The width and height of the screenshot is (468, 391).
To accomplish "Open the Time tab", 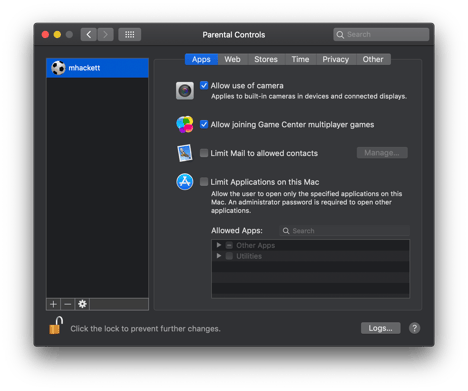I will tap(300, 59).
